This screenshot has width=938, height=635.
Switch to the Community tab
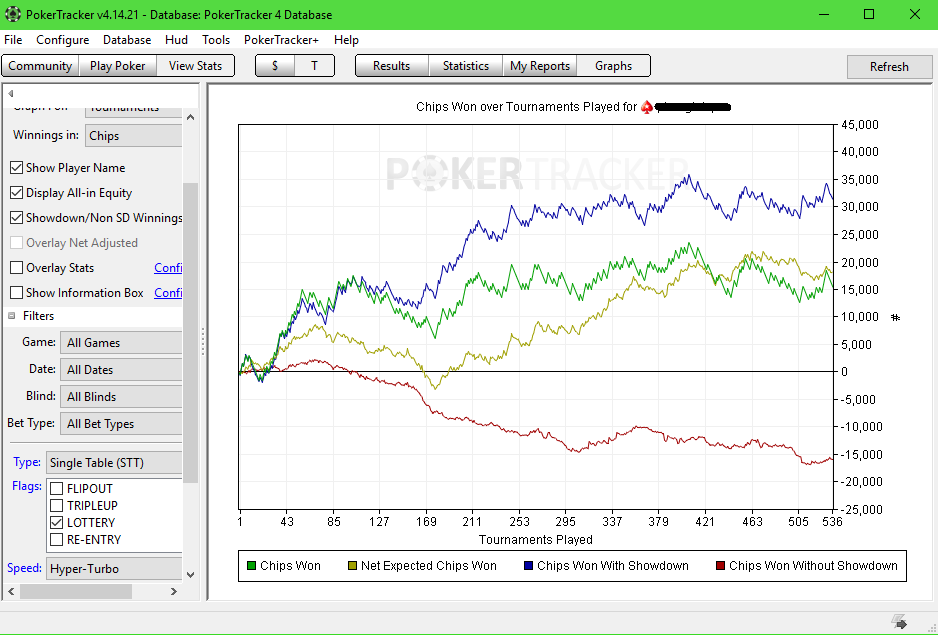40,66
